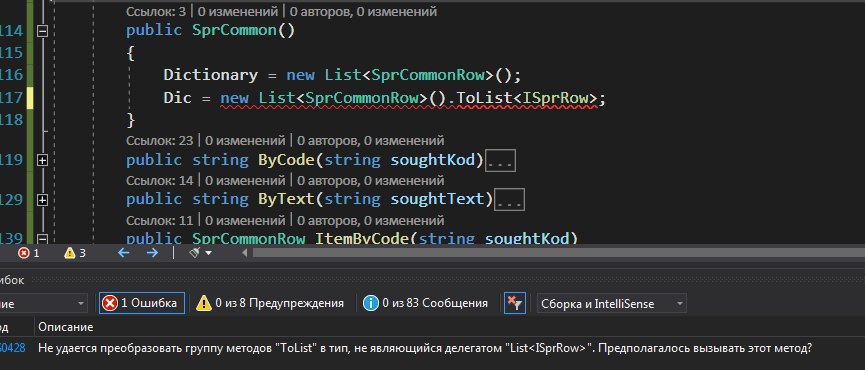Click the horizontal scrollbar left arrow
Viewport: 865px width, 370px height.
[245, 253]
